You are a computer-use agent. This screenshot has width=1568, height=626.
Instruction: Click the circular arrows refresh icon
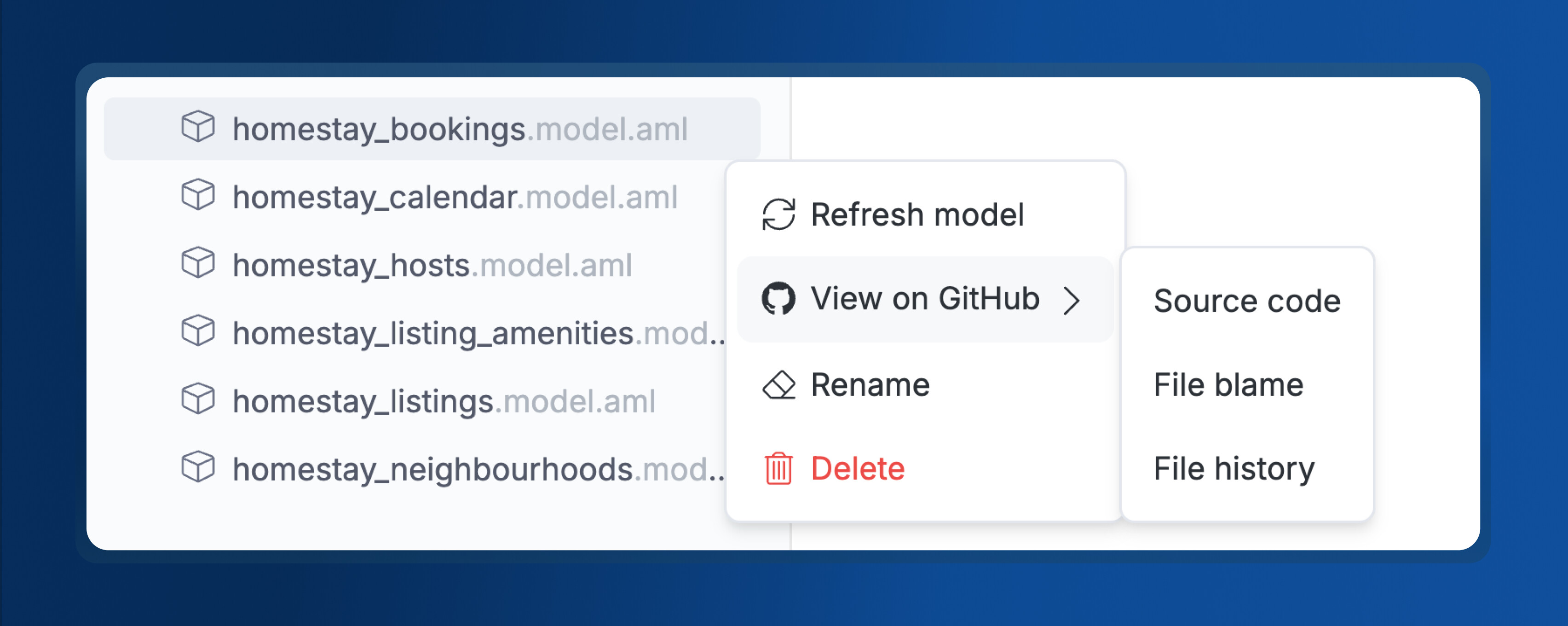click(778, 215)
